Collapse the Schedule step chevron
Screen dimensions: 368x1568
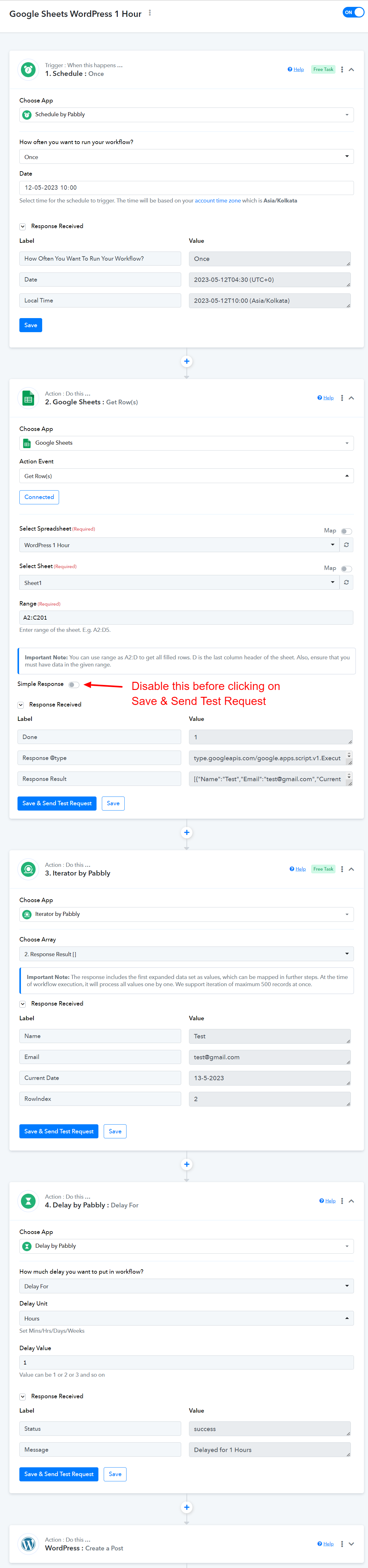(x=351, y=69)
